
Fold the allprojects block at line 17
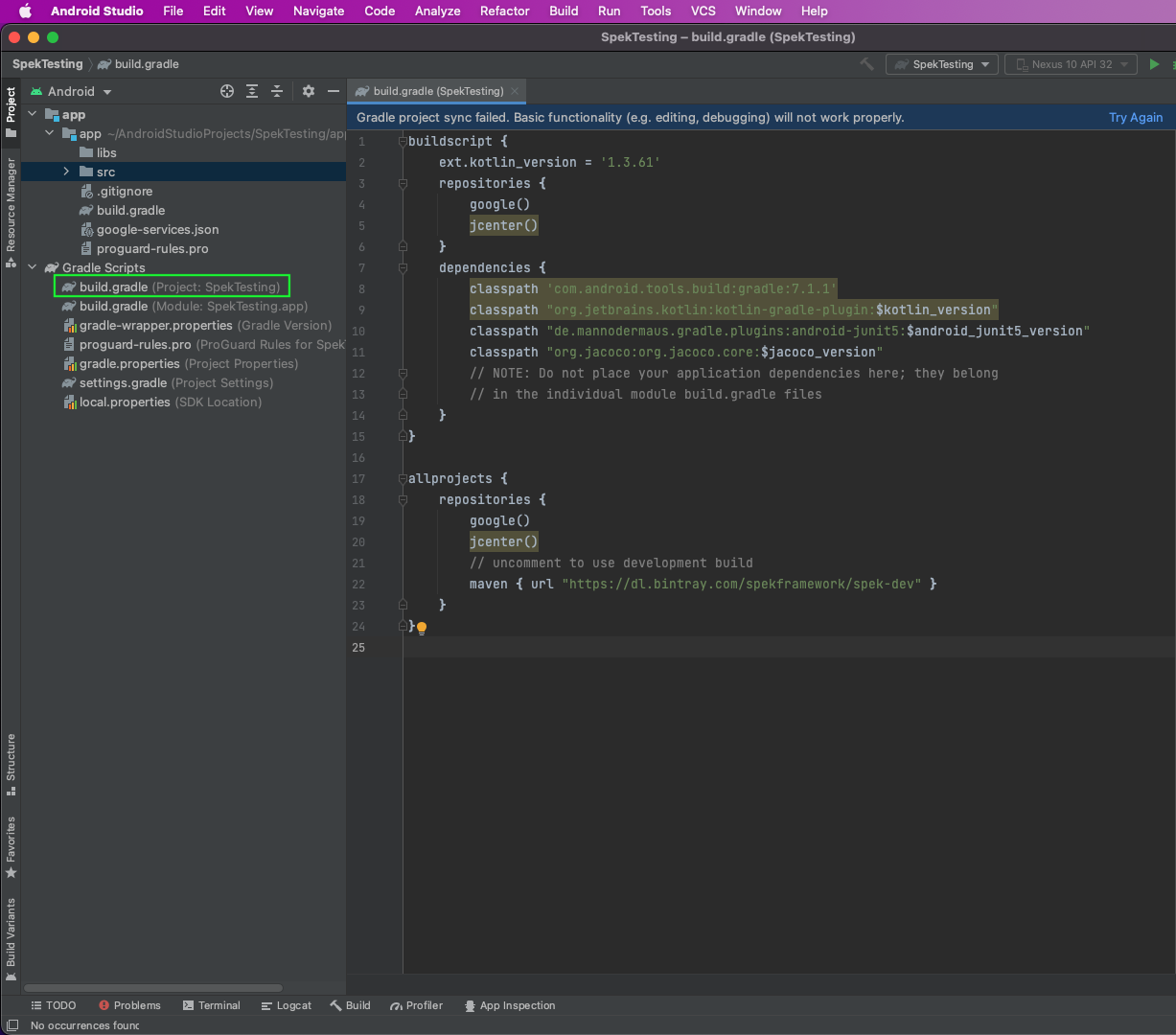point(403,478)
